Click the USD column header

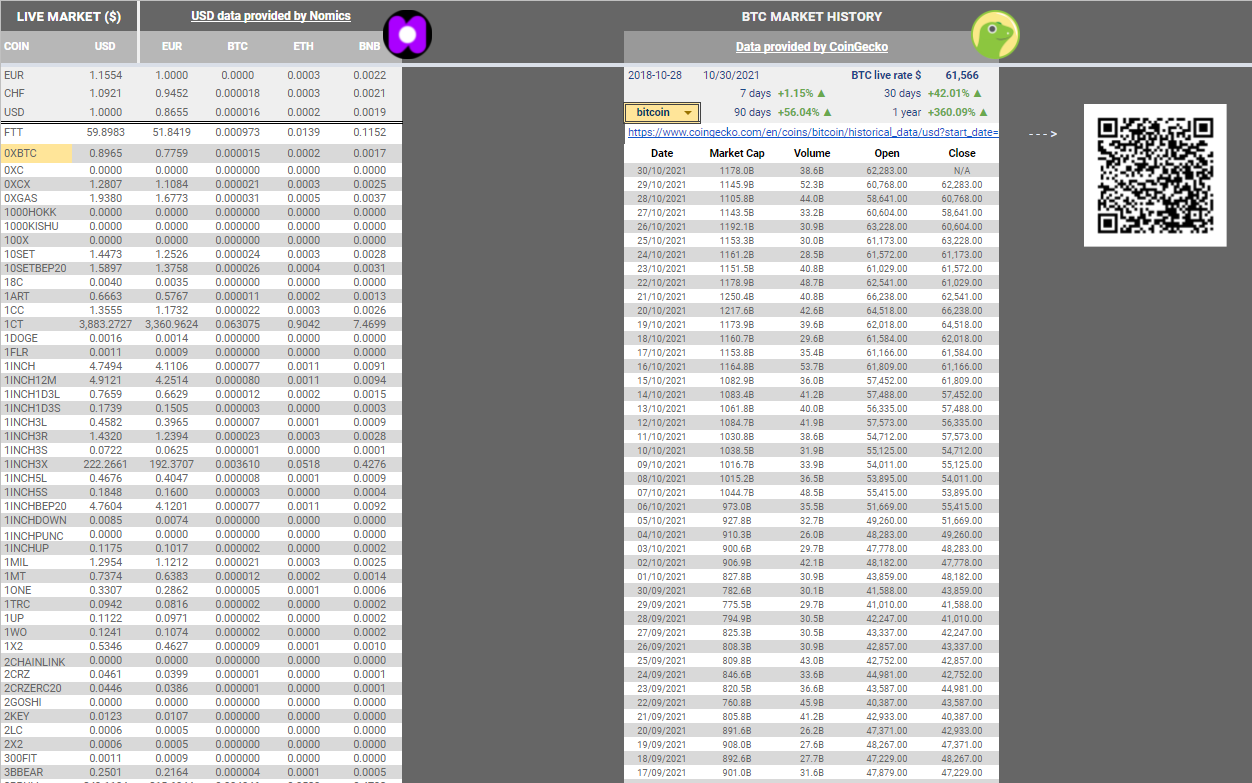coord(105,46)
